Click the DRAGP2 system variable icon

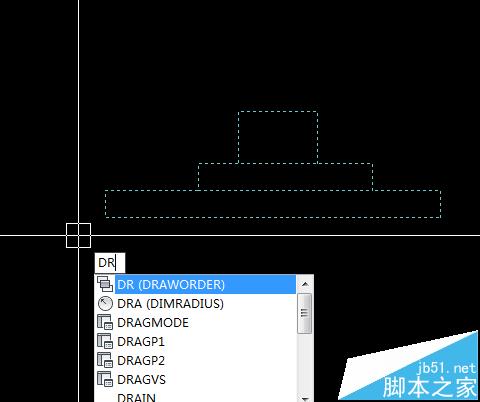(105, 360)
